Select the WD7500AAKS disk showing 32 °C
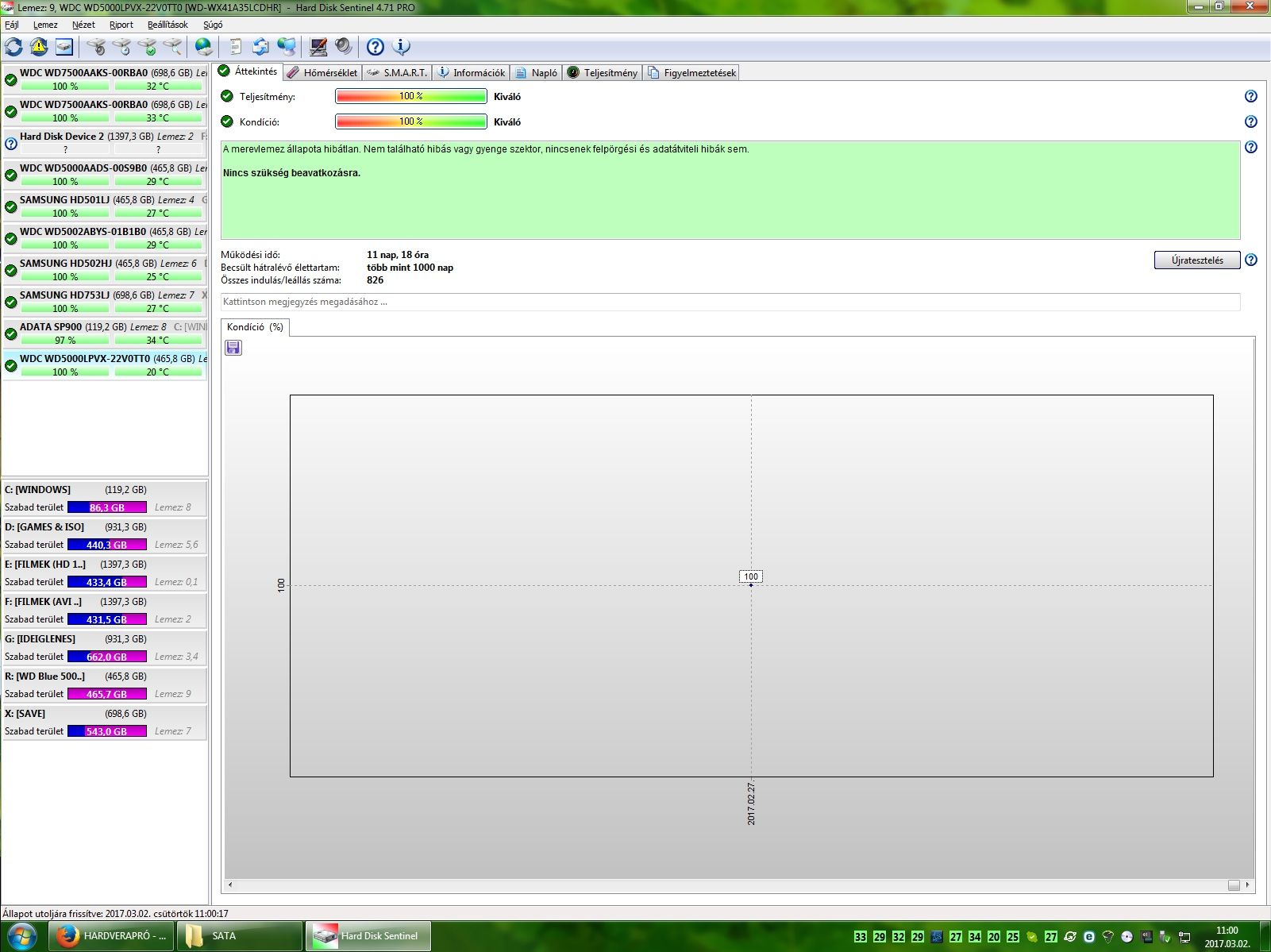 [105, 79]
